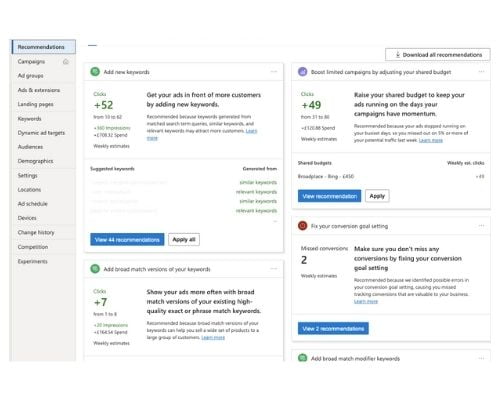This screenshot has width=500, height=400.
Task: Open Demographics page
Action: 35,161
